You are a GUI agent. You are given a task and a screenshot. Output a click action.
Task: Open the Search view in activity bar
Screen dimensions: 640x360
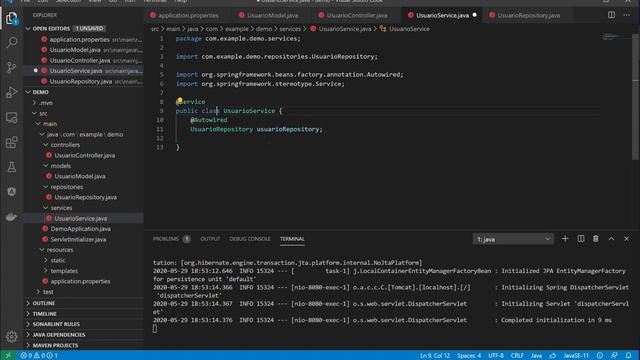tap(11, 42)
